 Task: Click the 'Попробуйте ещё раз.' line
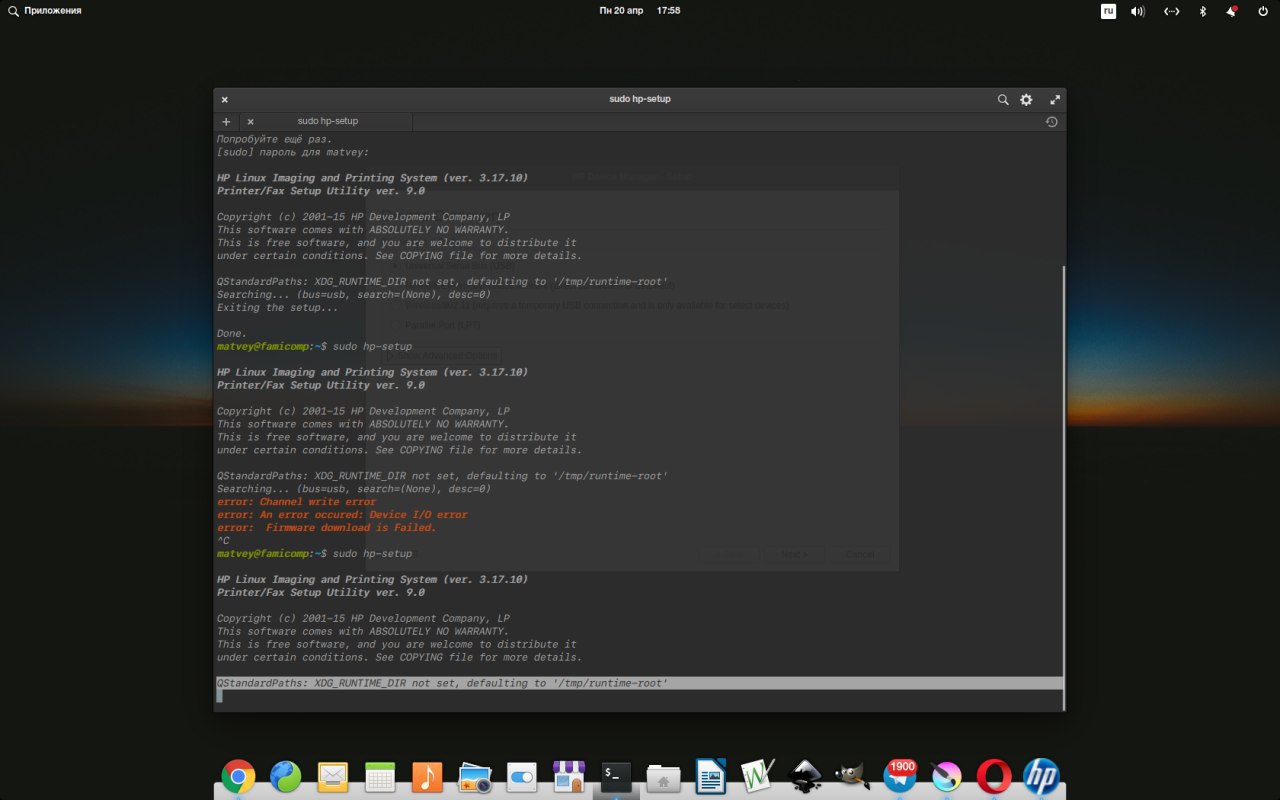pyautogui.click(x=274, y=139)
